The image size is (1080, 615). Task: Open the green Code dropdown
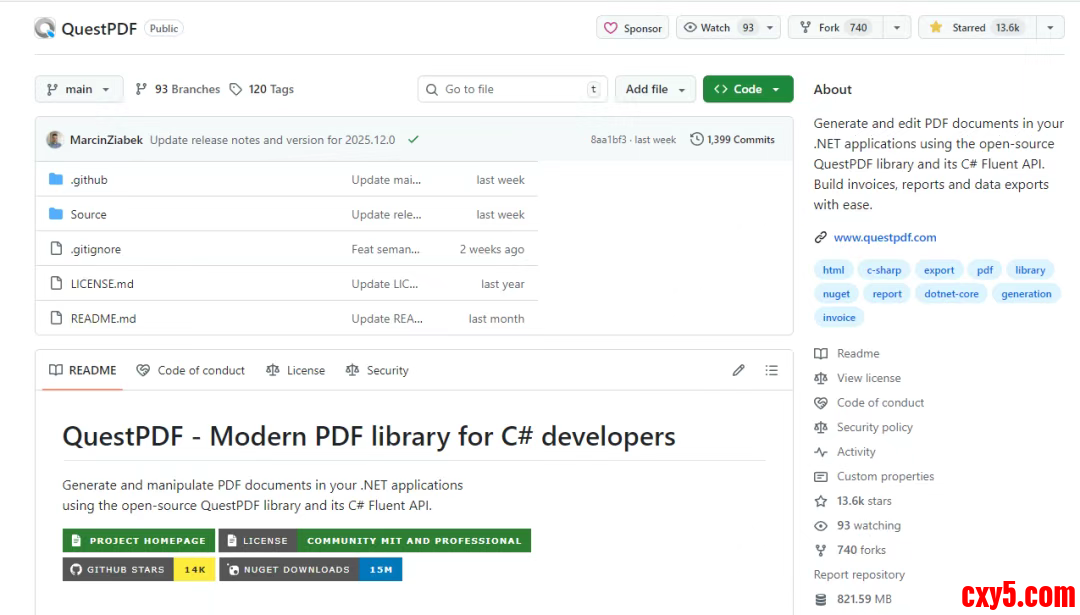pyautogui.click(x=747, y=89)
